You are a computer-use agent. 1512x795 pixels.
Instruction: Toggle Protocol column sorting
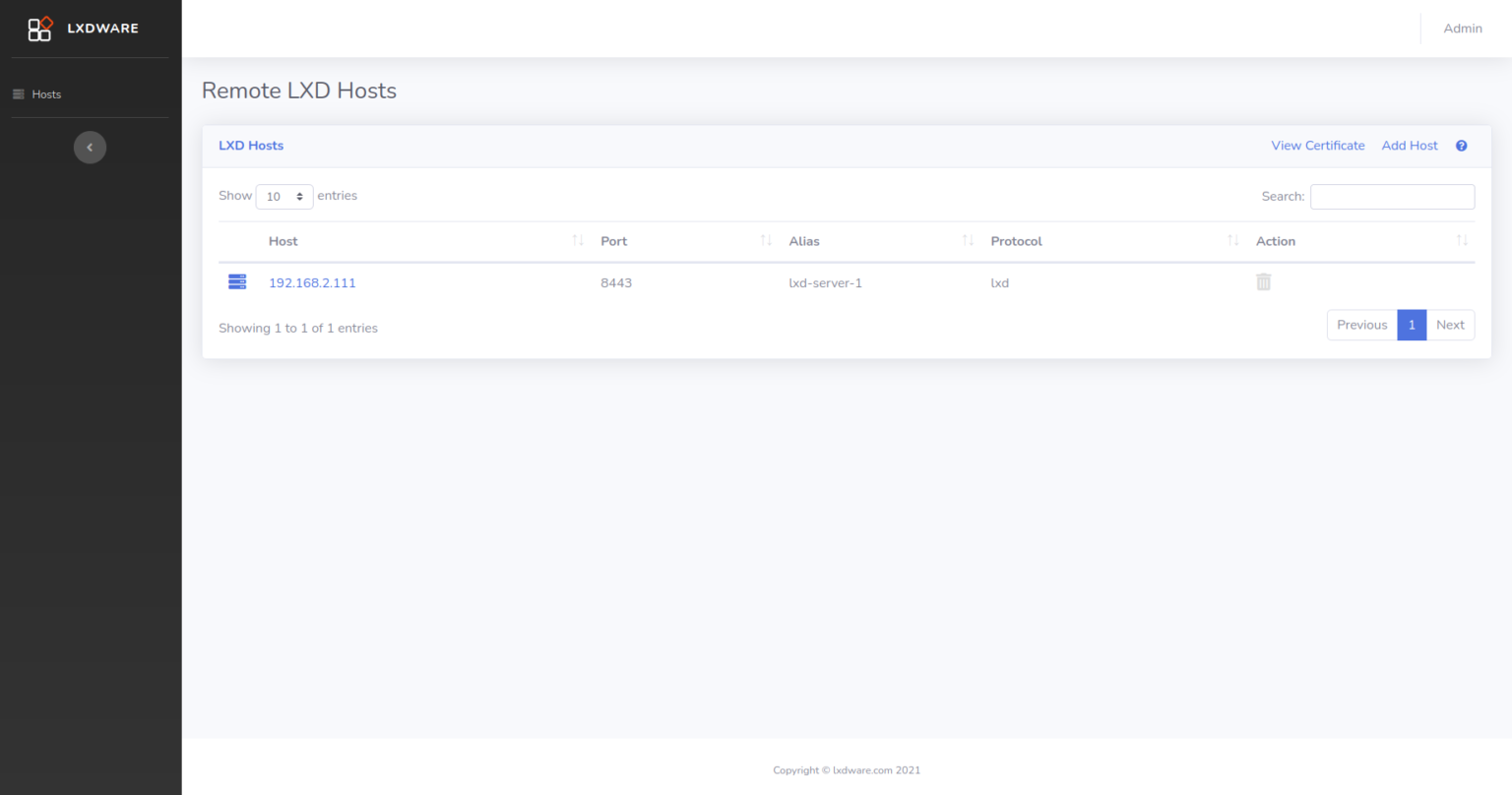(1232, 240)
